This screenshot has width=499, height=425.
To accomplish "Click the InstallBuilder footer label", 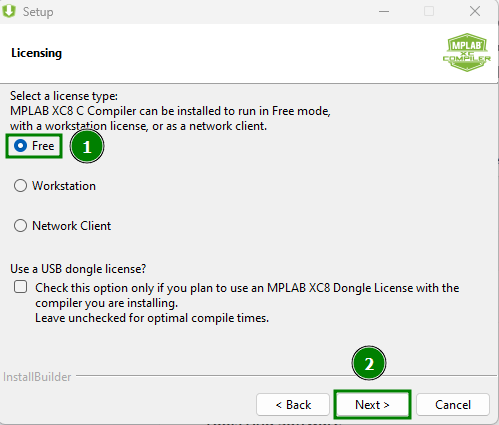I will click(x=37, y=377).
